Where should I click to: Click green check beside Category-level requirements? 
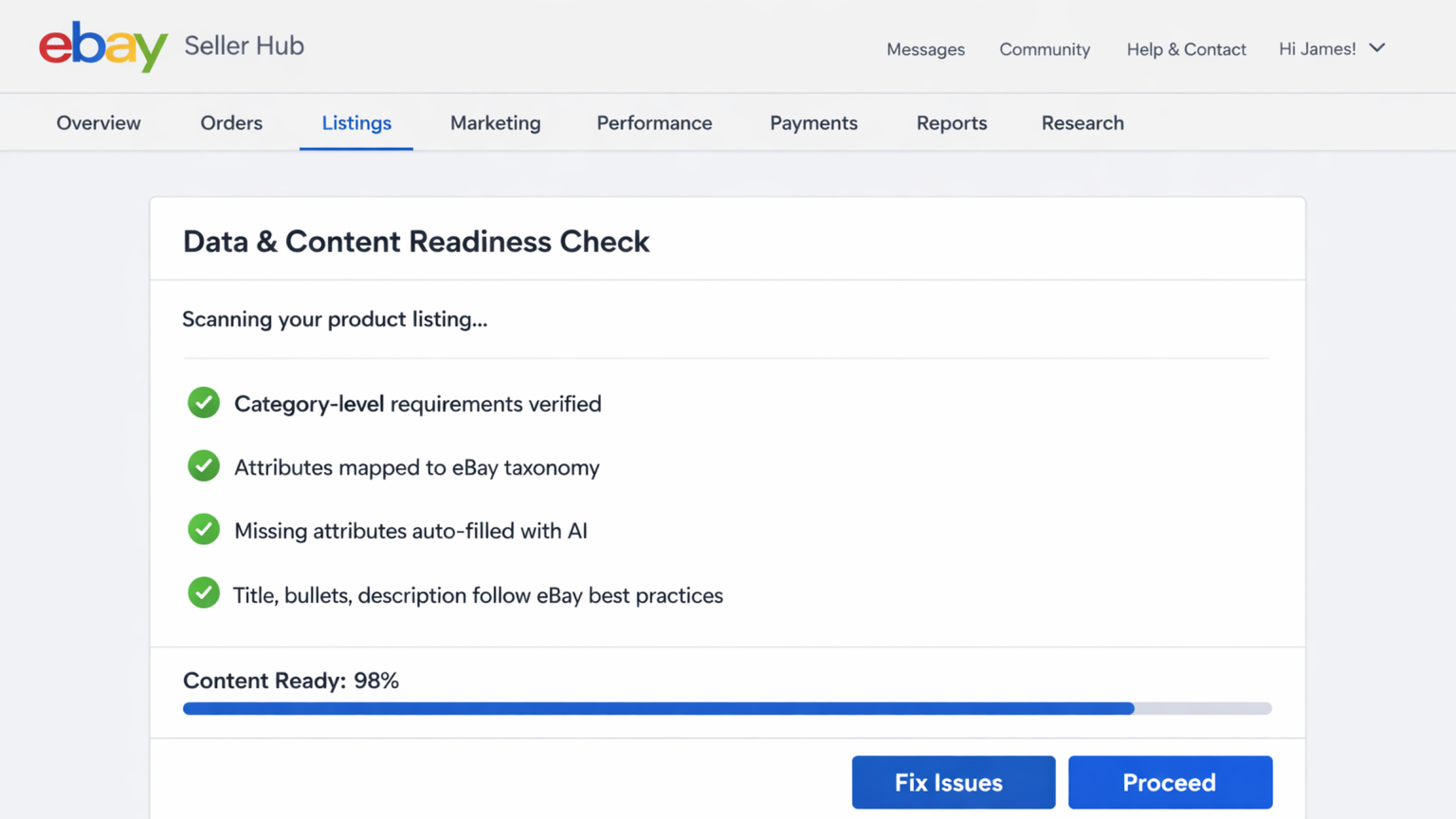pos(204,403)
